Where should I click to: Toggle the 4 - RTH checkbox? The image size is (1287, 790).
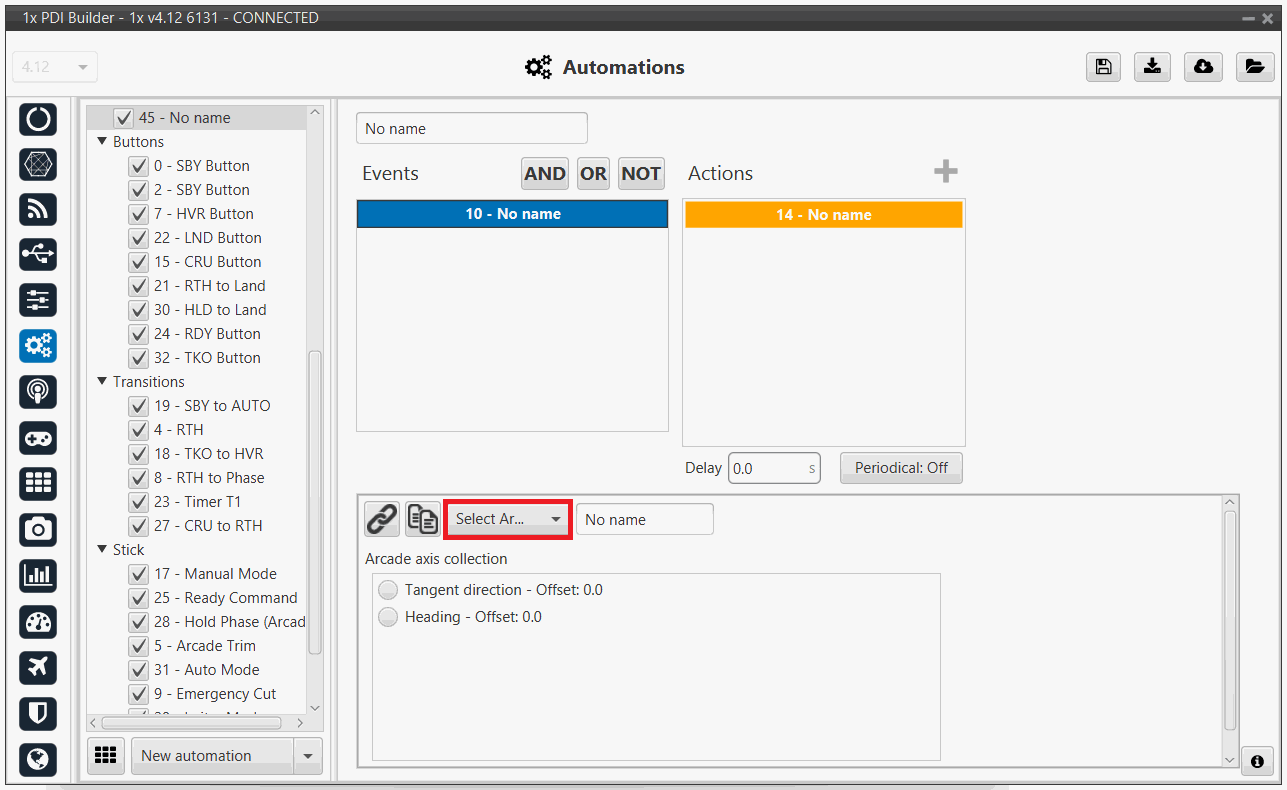pos(139,430)
